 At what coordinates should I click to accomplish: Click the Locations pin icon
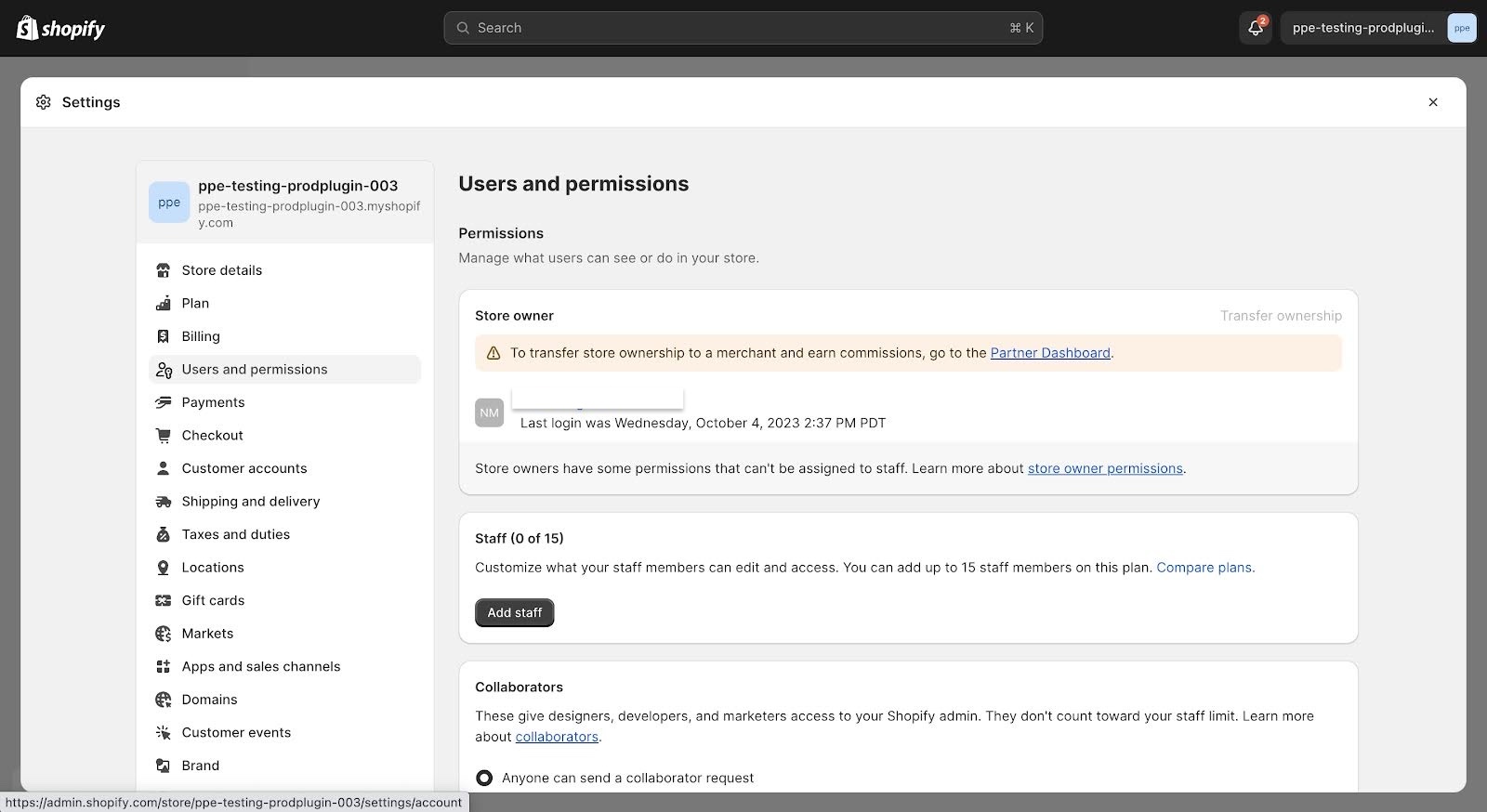tap(164, 568)
